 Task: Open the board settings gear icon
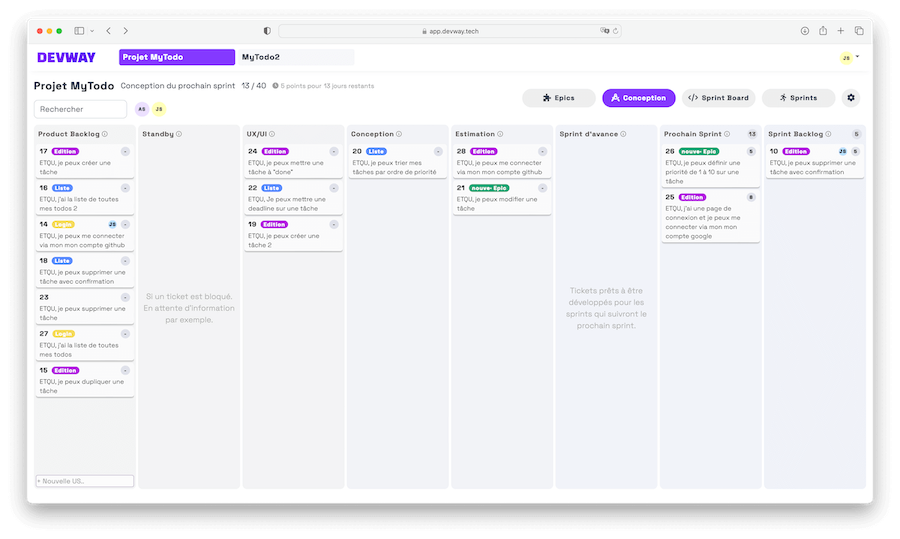851,98
